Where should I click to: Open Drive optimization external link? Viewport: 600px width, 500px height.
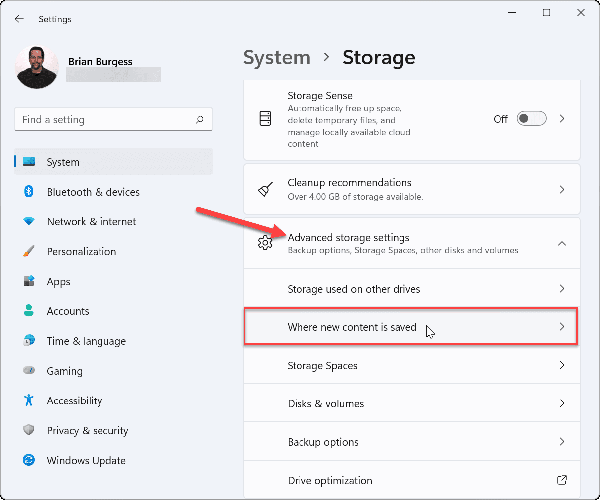pos(562,481)
